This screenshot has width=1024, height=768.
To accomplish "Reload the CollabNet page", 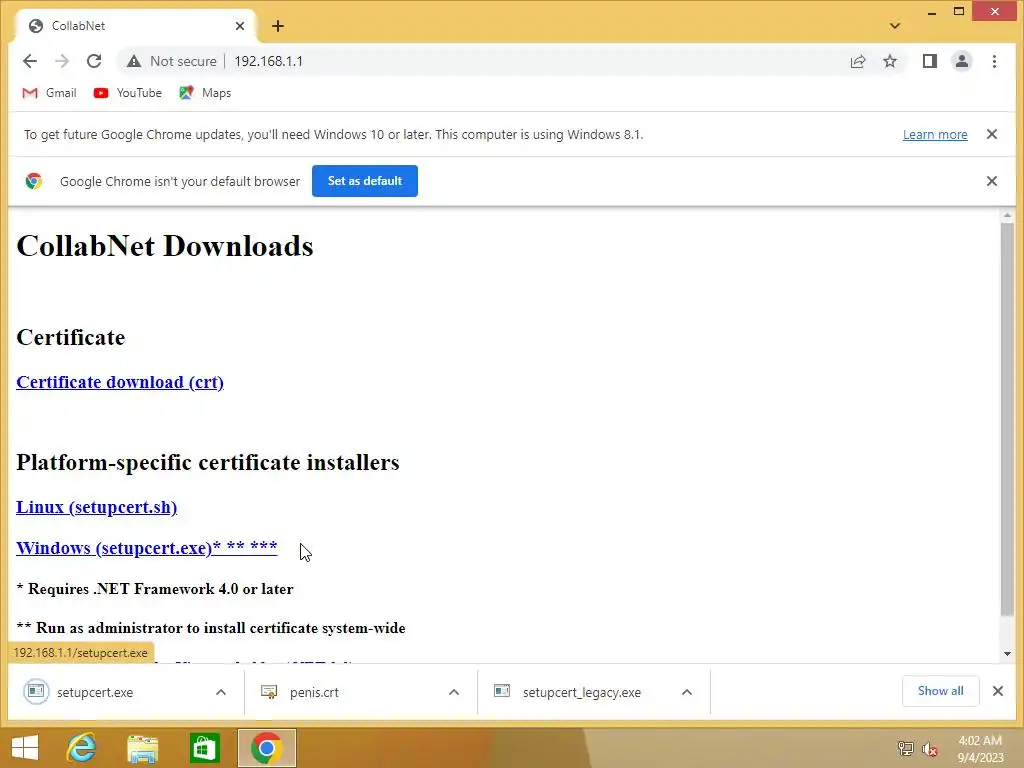I will (94, 61).
